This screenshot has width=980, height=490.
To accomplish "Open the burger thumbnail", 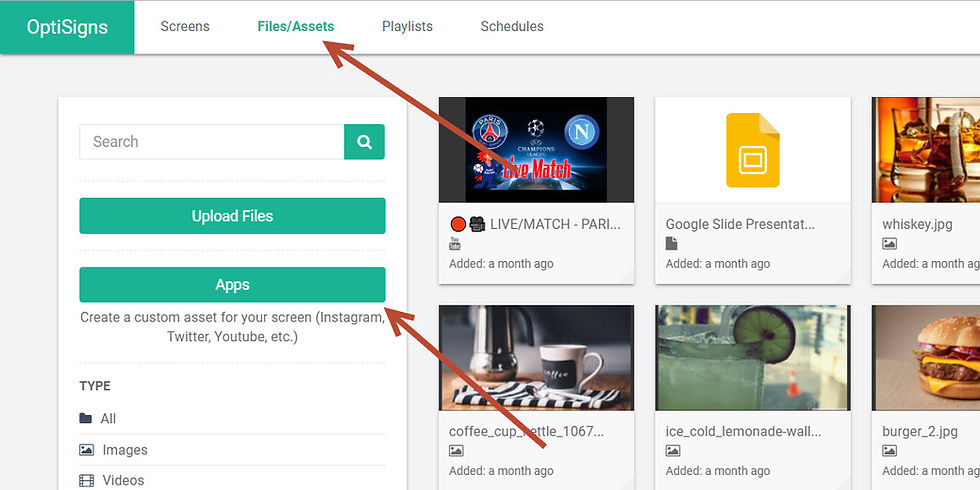I will pyautogui.click(x=926, y=358).
